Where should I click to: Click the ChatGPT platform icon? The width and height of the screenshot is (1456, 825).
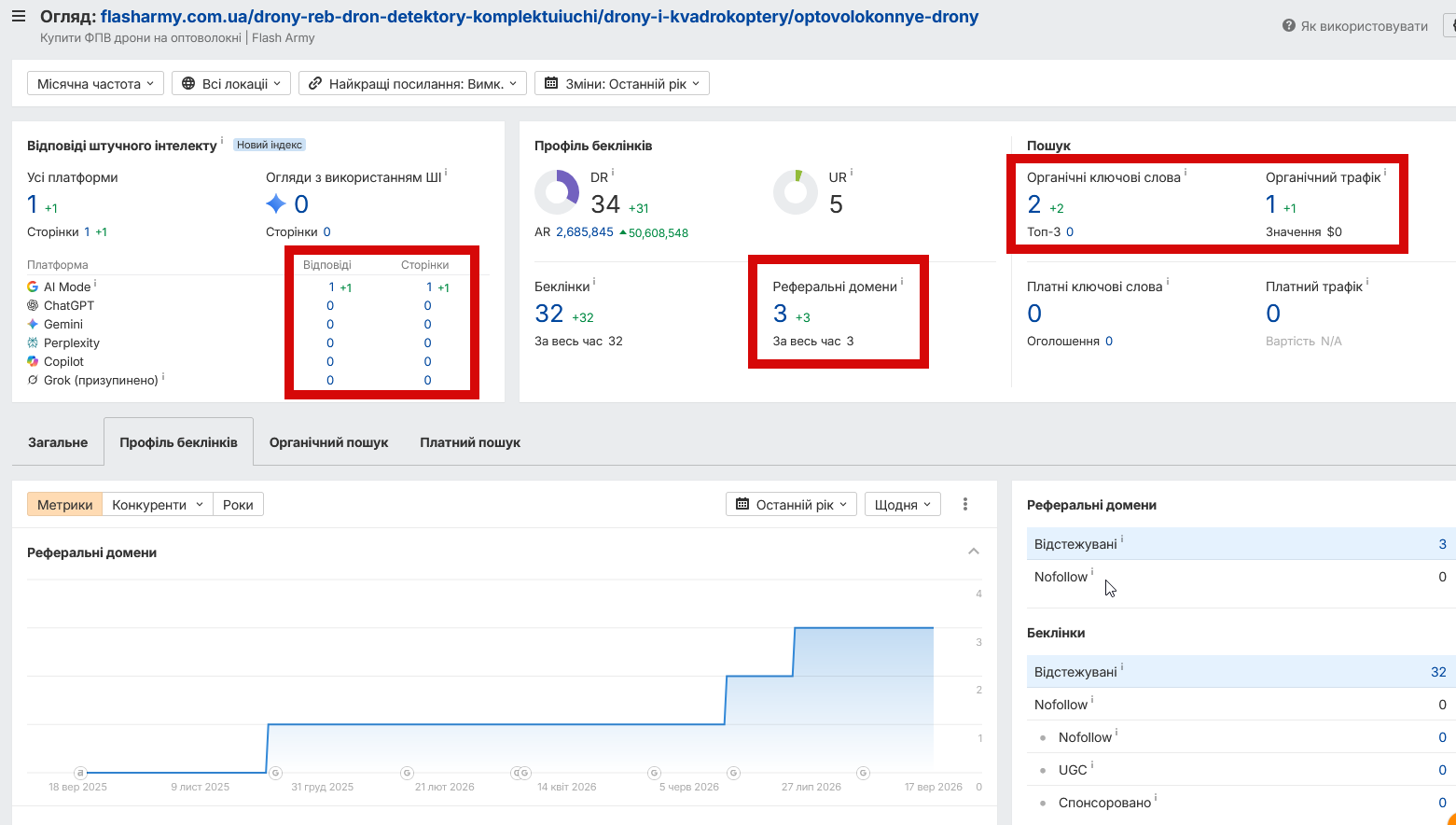[33, 305]
